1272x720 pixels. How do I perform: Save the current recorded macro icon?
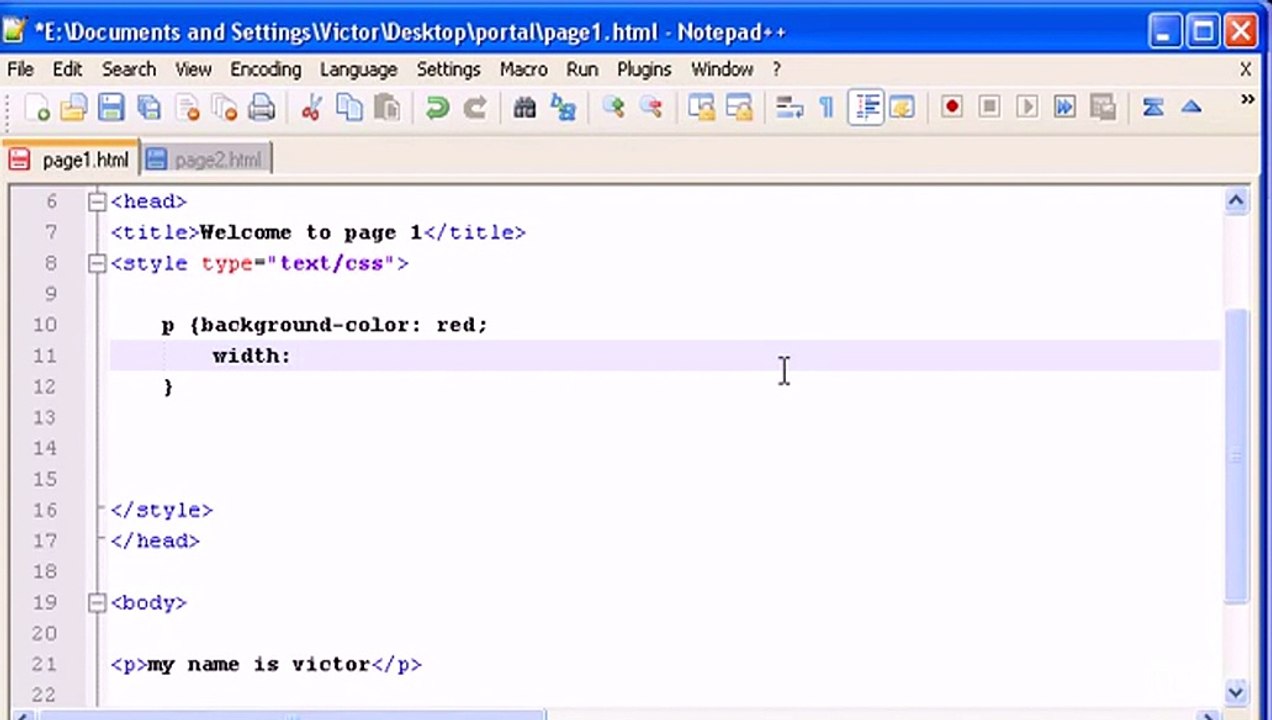coord(1102,107)
